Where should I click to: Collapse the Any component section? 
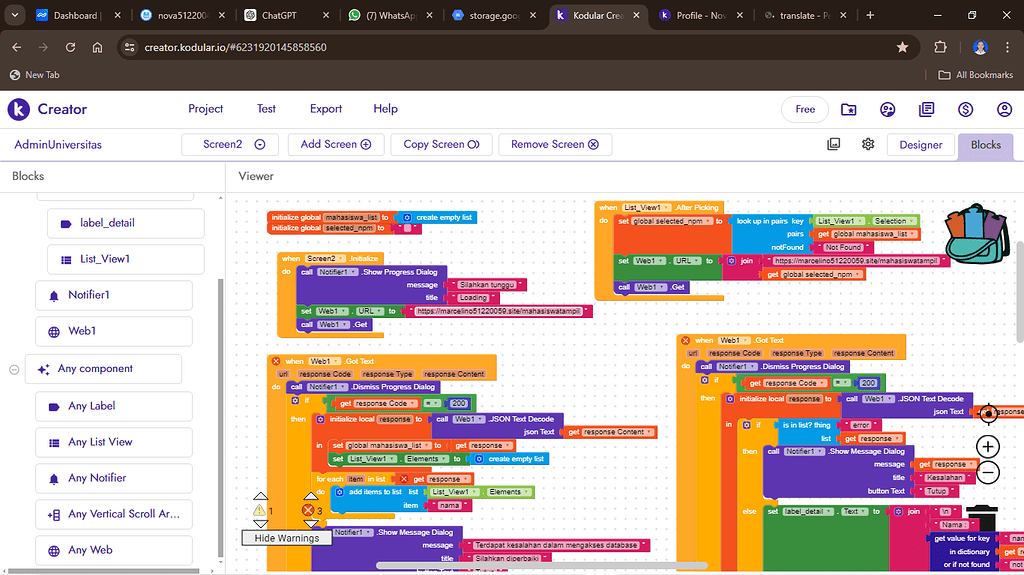click(14, 369)
